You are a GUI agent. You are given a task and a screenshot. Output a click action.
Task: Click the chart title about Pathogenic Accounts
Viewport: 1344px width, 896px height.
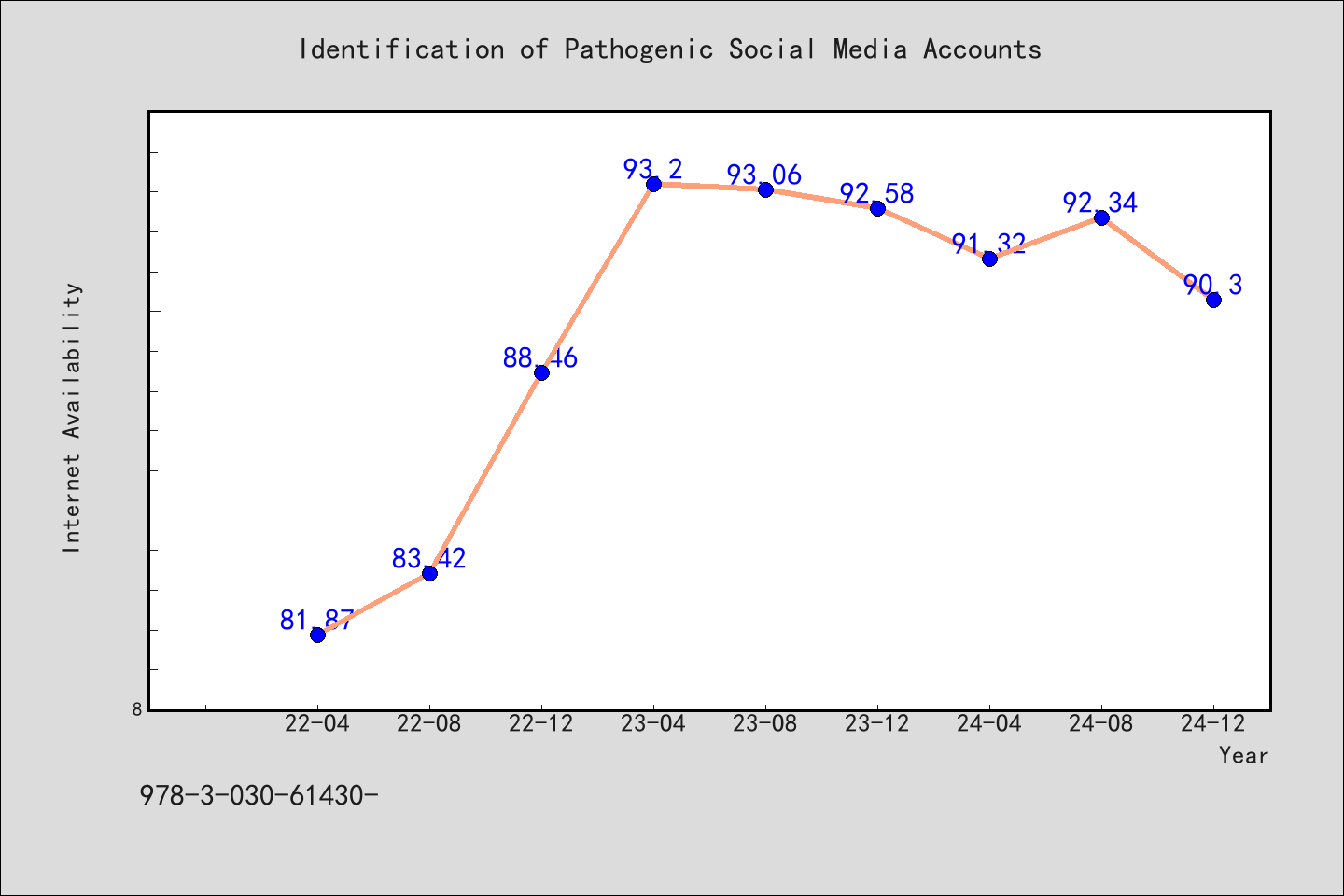tap(670, 49)
